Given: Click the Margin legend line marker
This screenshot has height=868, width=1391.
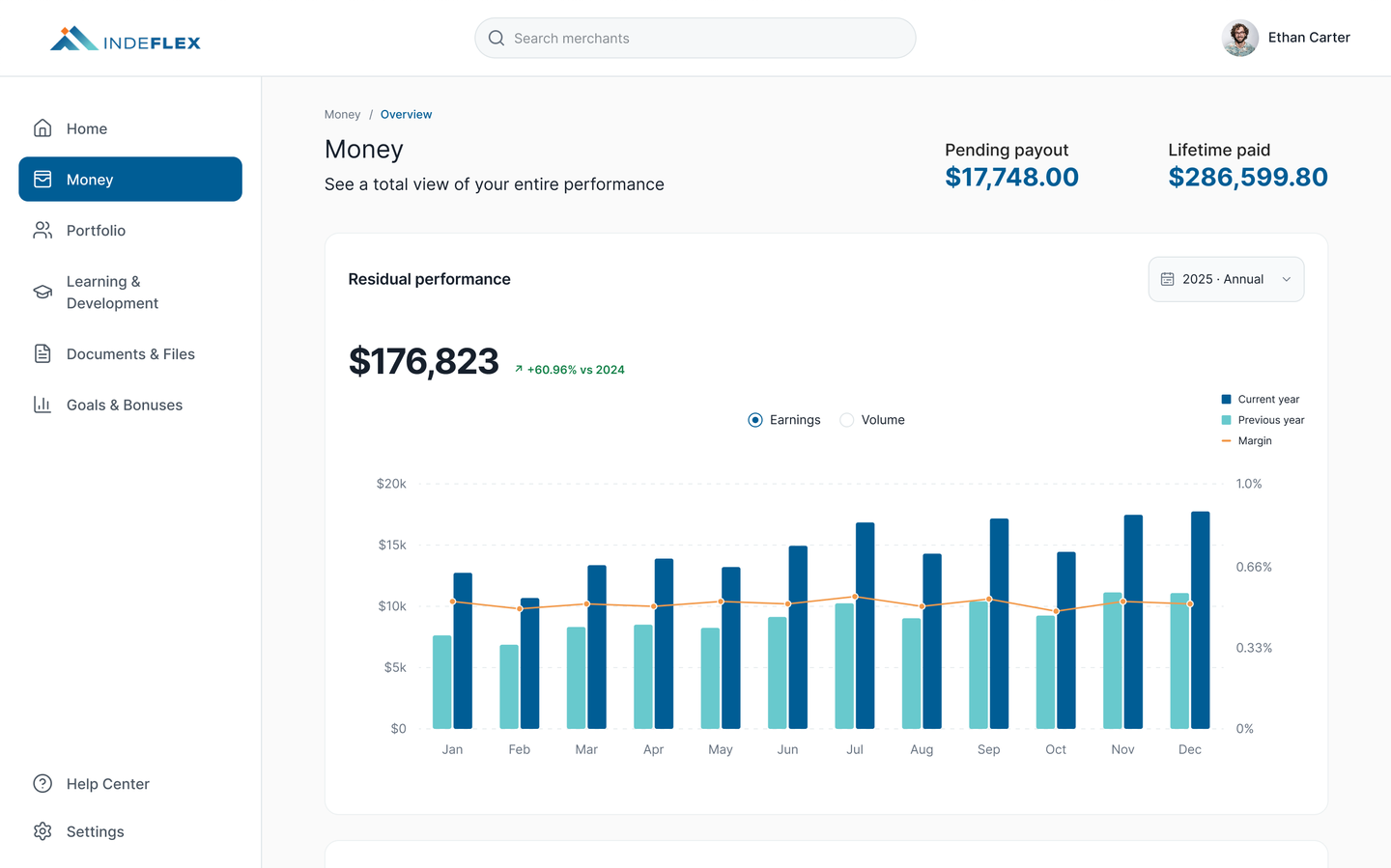Looking at the screenshot, I should pyautogui.click(x=1227, y=440).
